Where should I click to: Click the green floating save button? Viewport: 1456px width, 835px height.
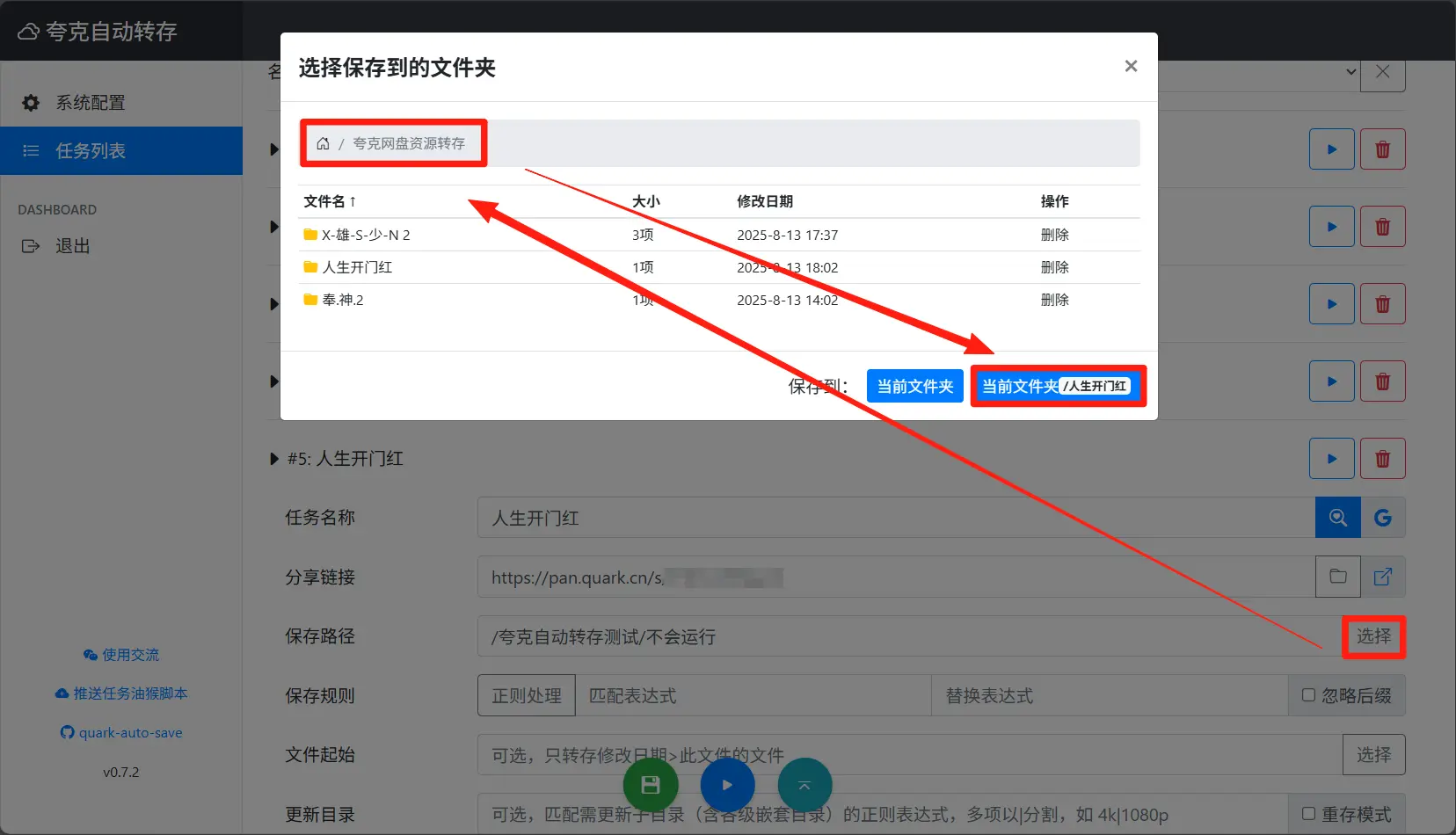tap(651, 785)
